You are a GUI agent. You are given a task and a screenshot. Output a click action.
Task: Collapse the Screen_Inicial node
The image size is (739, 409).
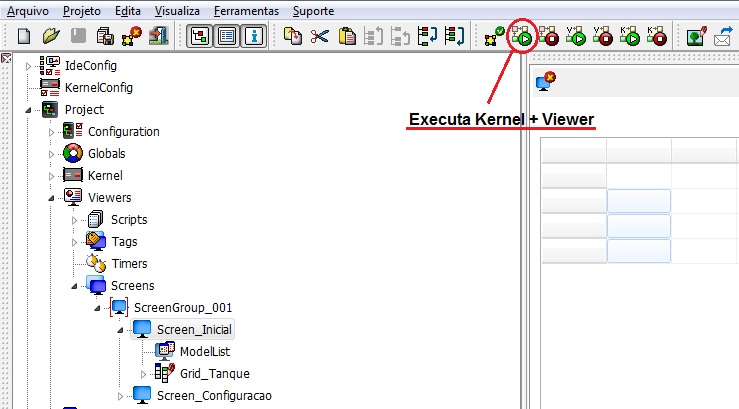point(120,330)
